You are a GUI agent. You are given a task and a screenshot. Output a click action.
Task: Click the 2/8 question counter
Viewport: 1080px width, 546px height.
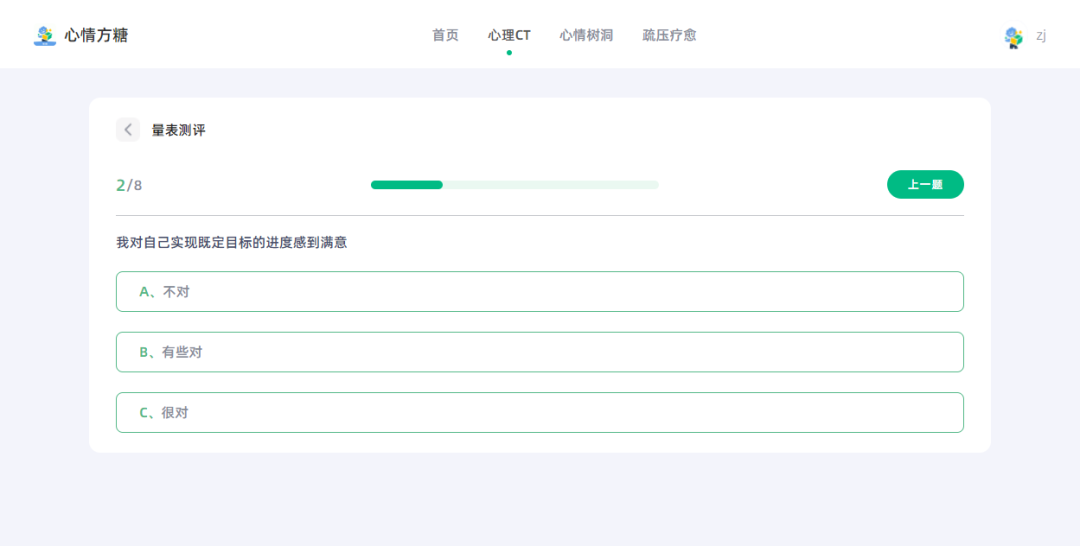[129, 185]
